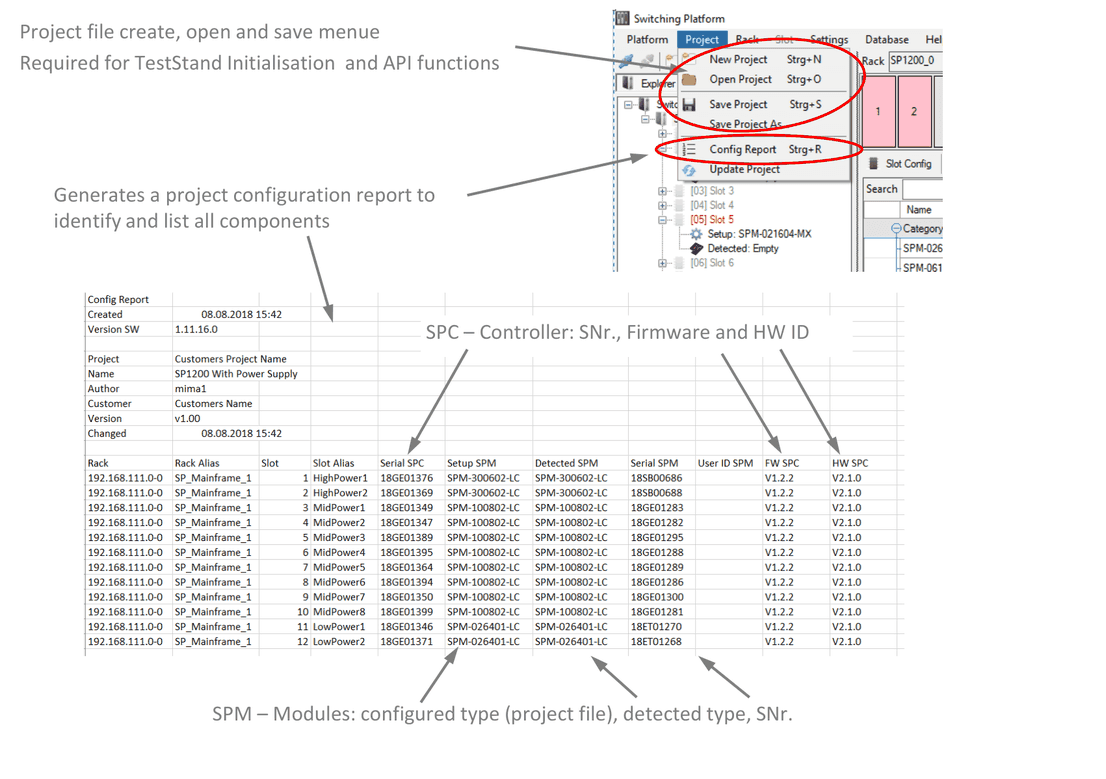1106x779 pixels.
Task: Click the floppy disk Save Project icon
Action: [x=689, y=104]
